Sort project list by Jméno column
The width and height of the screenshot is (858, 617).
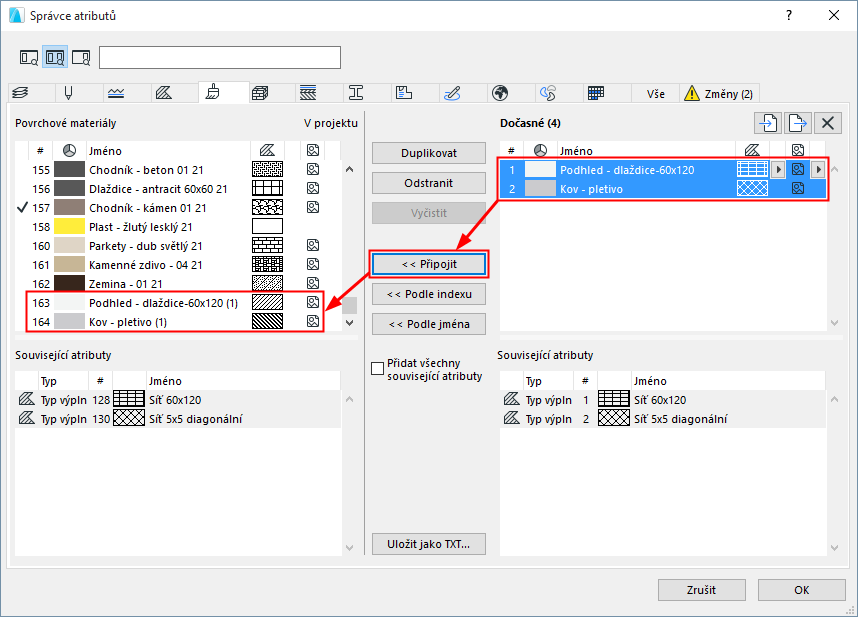[168, 151]
